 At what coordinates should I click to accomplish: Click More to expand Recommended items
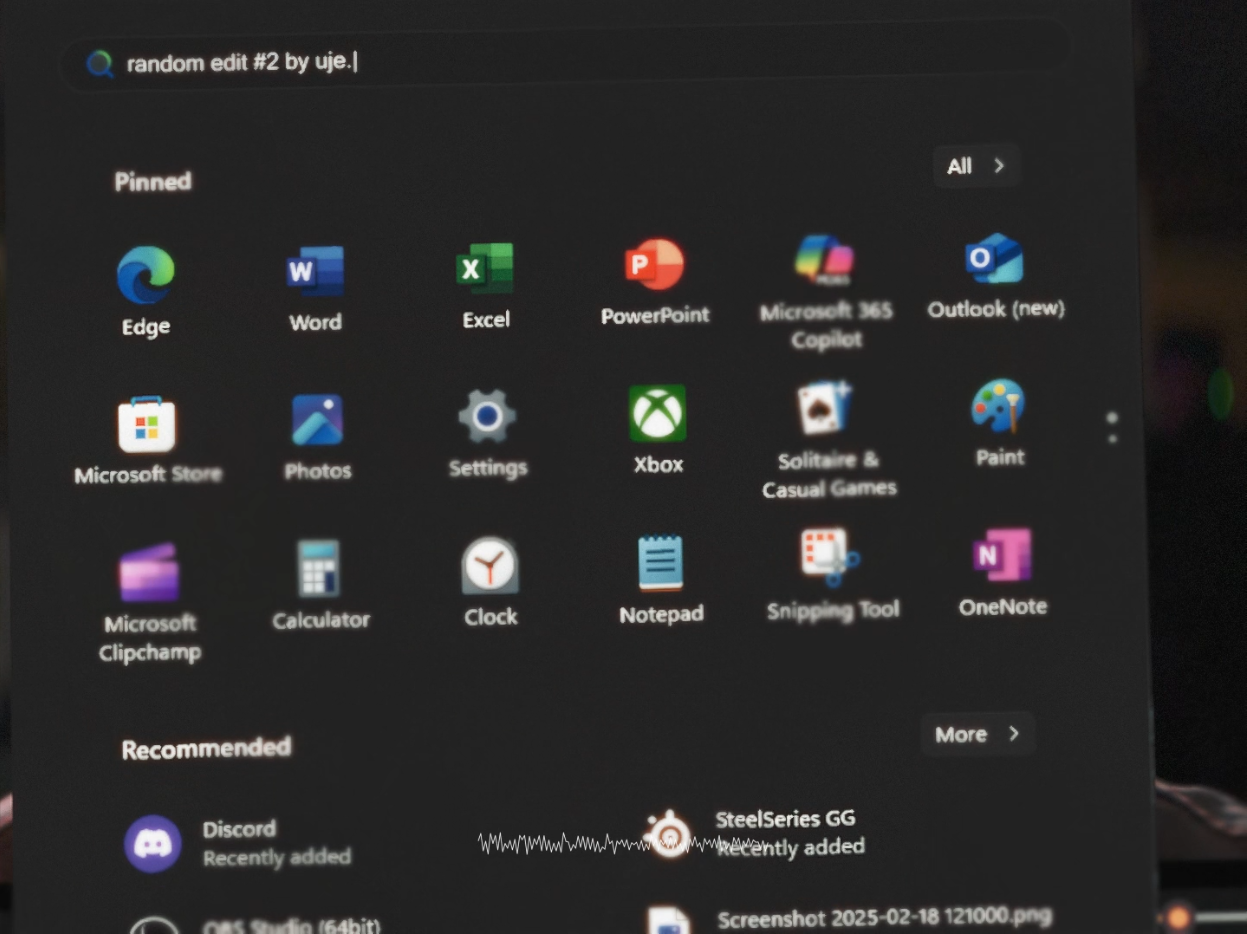click(977, 734)
